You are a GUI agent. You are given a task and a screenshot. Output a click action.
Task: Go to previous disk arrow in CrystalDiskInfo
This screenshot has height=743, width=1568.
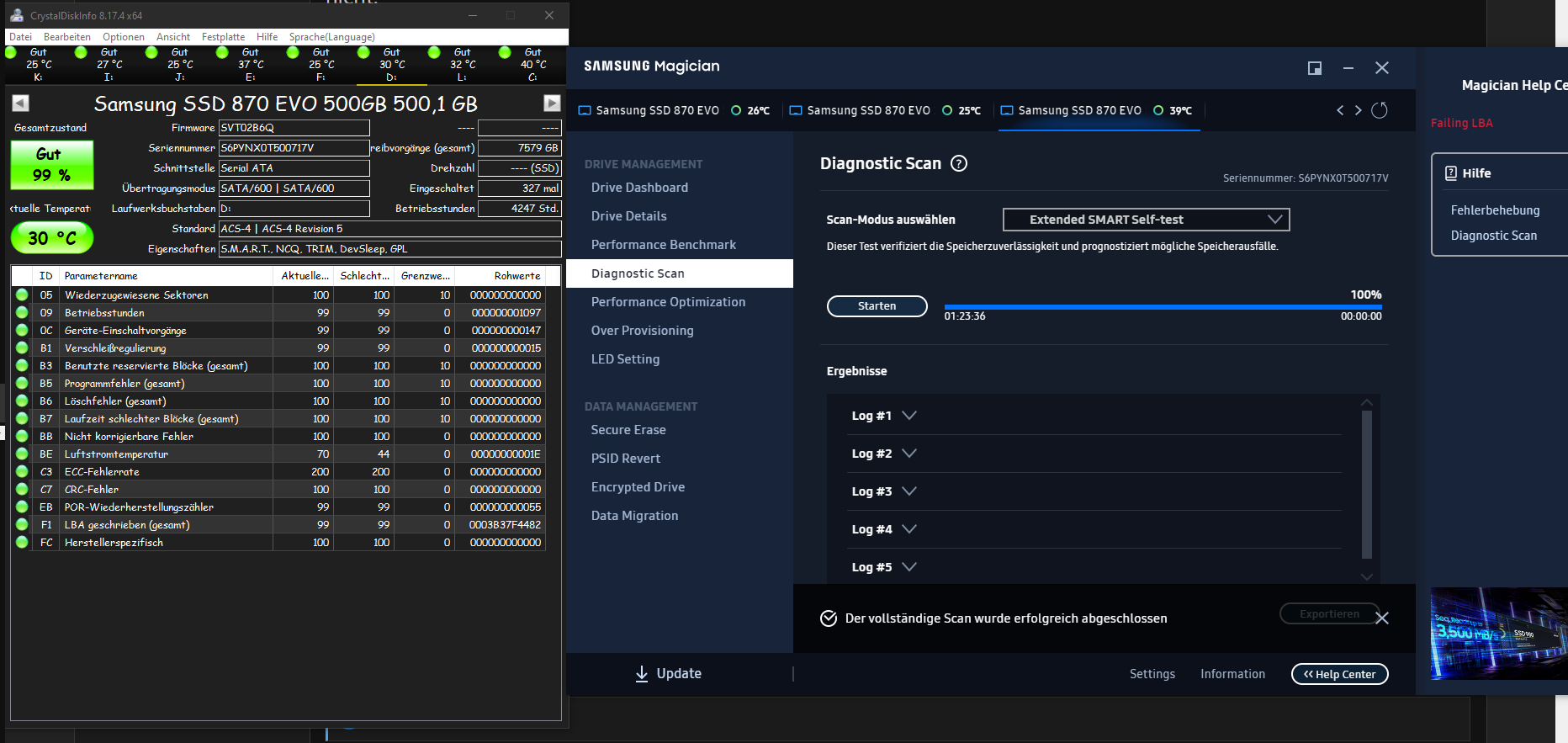coord(21,103)
